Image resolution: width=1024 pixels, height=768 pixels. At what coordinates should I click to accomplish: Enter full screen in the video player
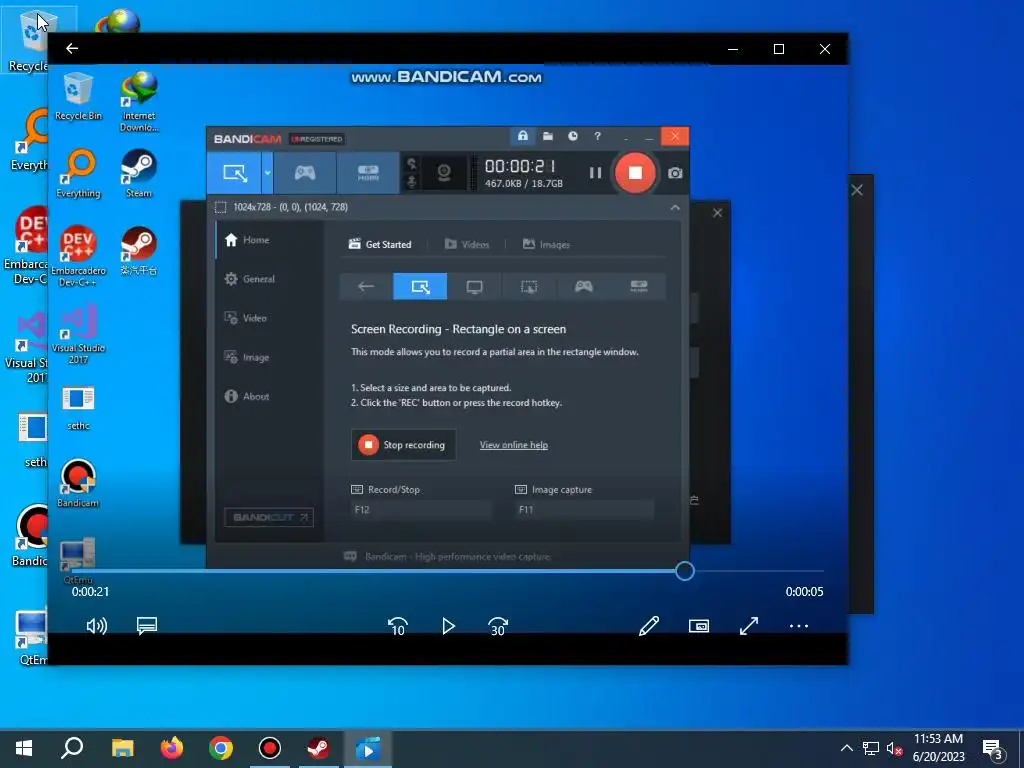(749, 626)
